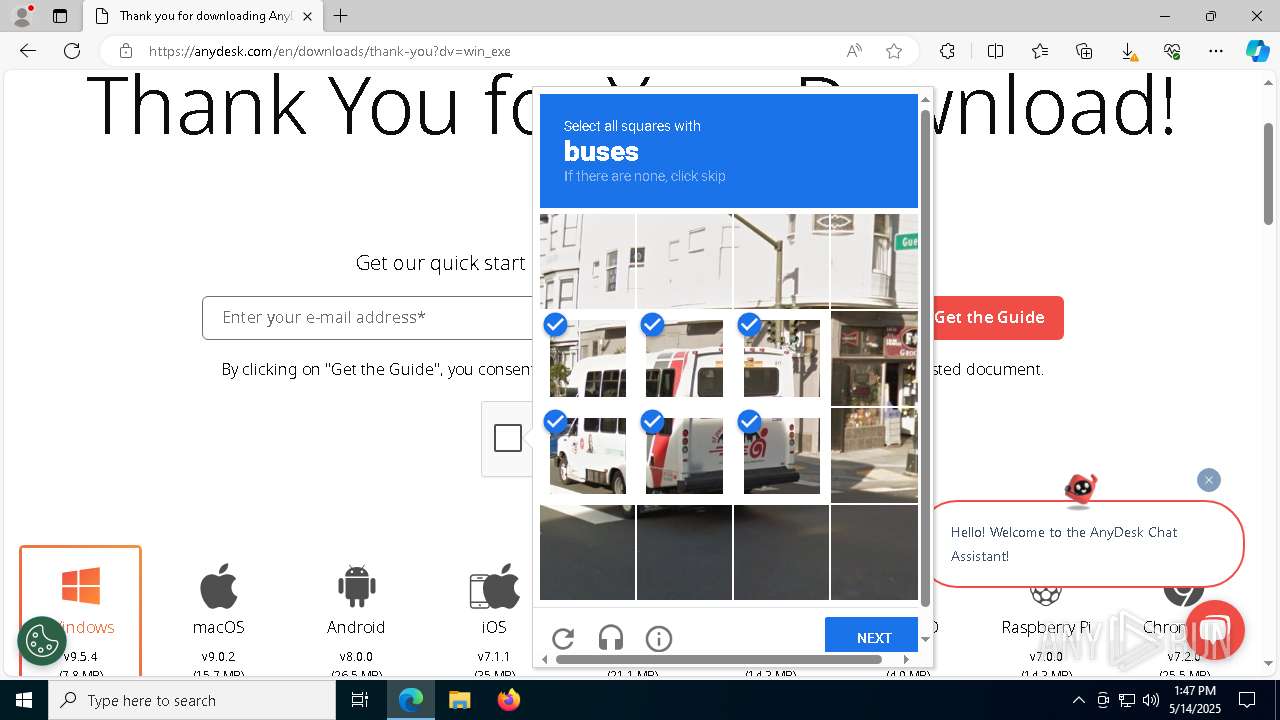Open Downloads panel
Image resolution: width=1280 pixels, height=720 pixels.
point(1128,51)
